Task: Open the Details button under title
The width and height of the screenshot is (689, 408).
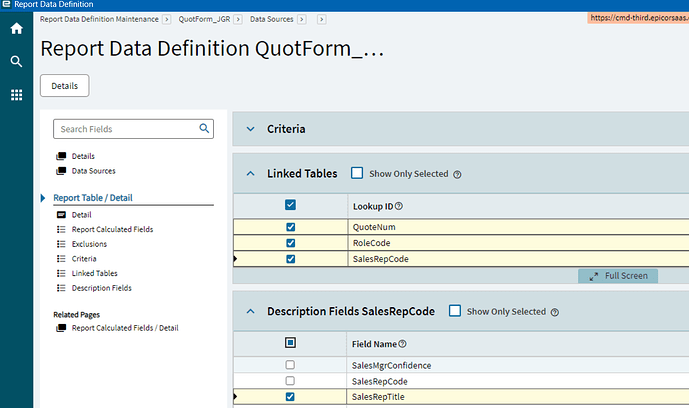Action: click(65, 86)
